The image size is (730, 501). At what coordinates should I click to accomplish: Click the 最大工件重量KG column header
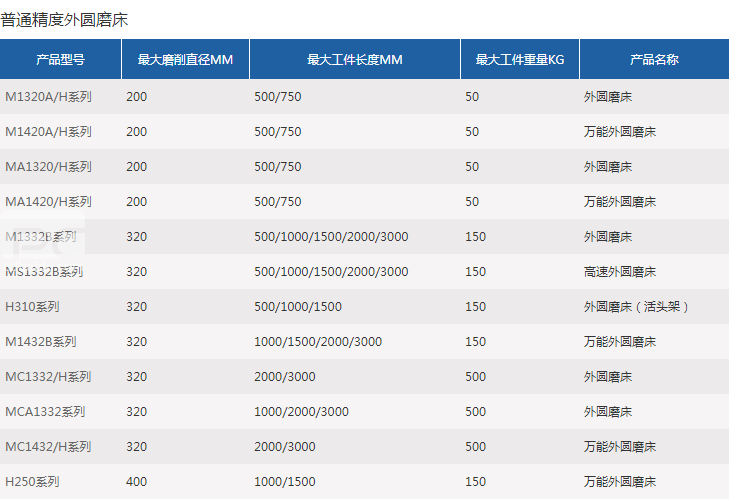tap(520, 59)
